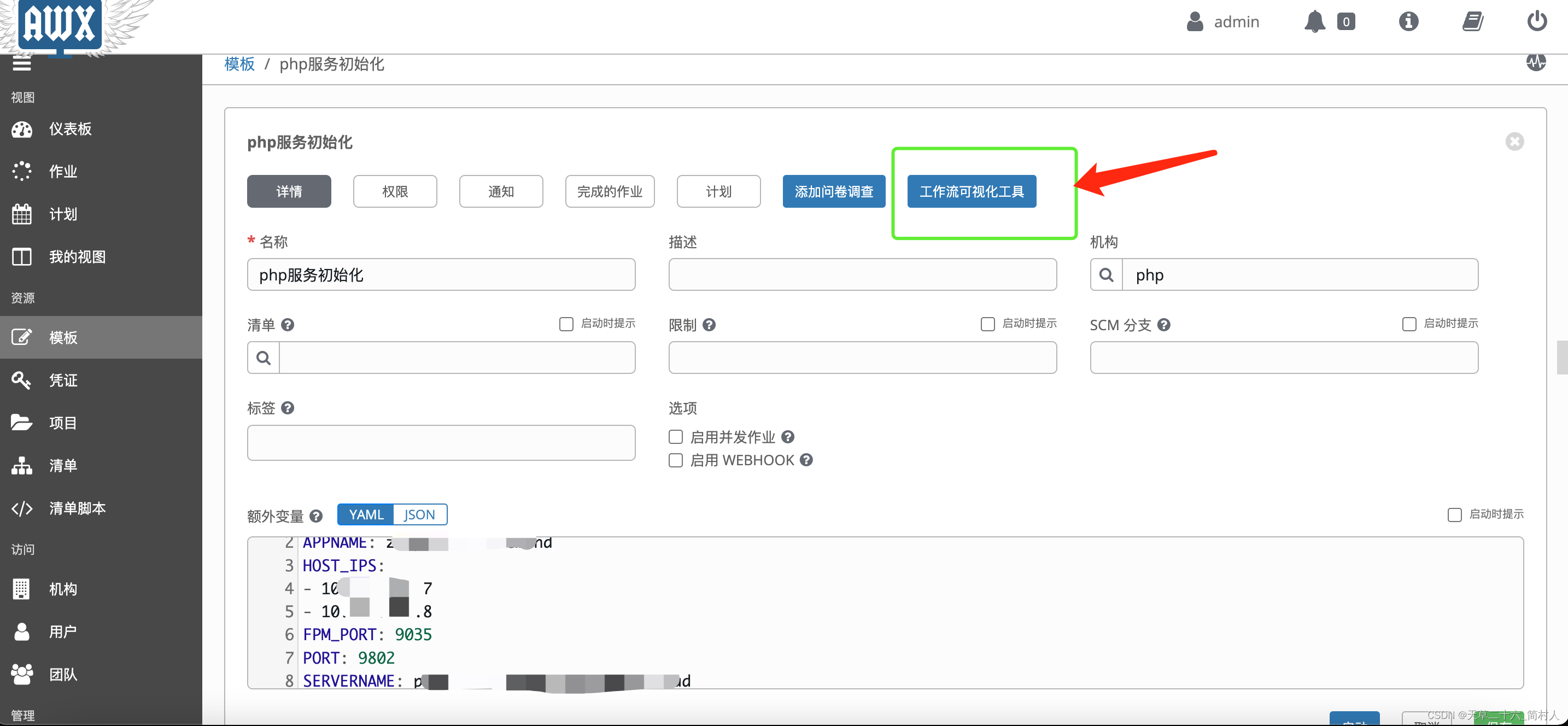Viewport: 1568px width, 726px height.
Task: Select the 详情 tab
Action: pos(289,192)
